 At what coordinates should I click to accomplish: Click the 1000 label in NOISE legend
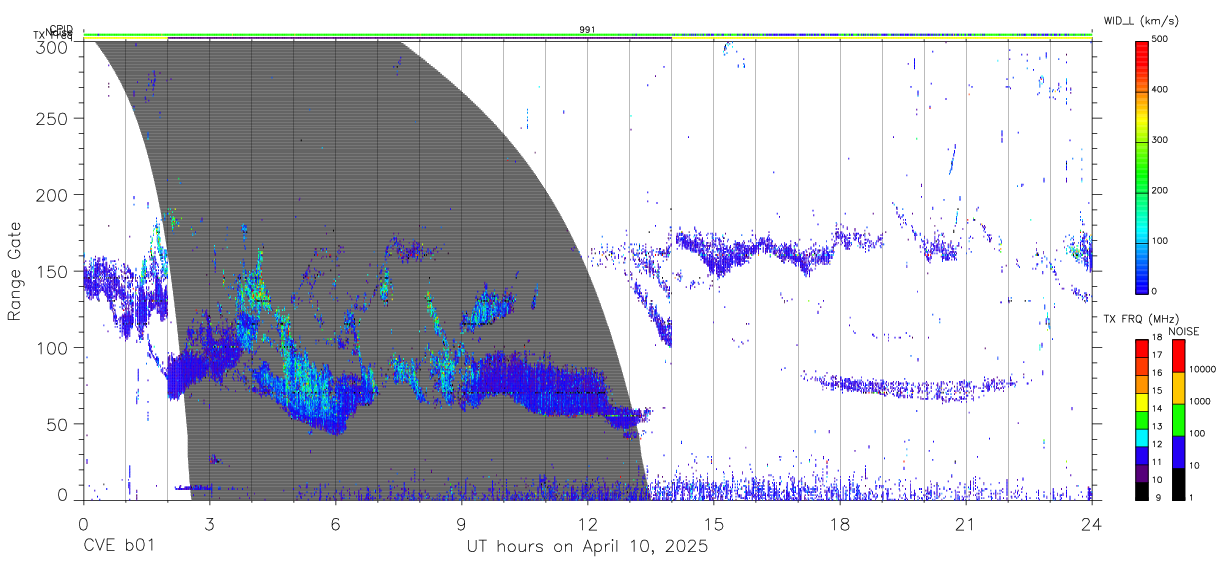click(1199, 401)
